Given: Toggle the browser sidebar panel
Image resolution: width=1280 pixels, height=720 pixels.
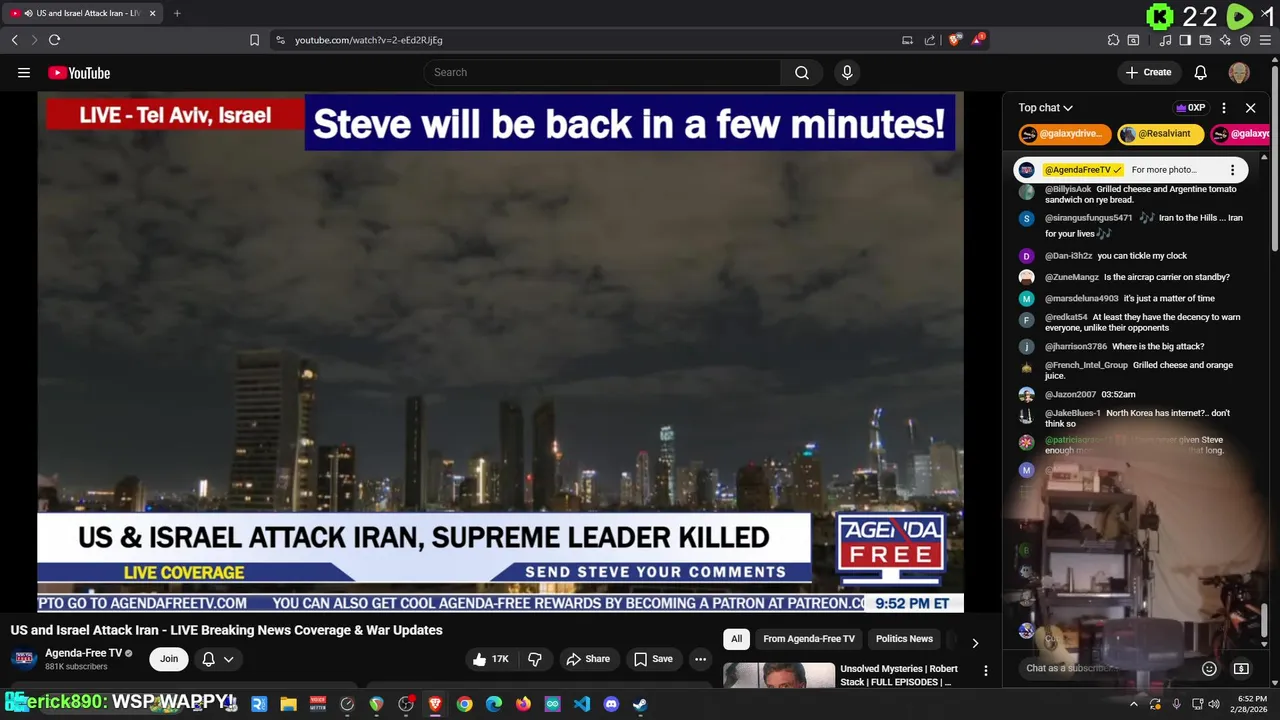Looking at the screenshot, I should coord(1185,40).
